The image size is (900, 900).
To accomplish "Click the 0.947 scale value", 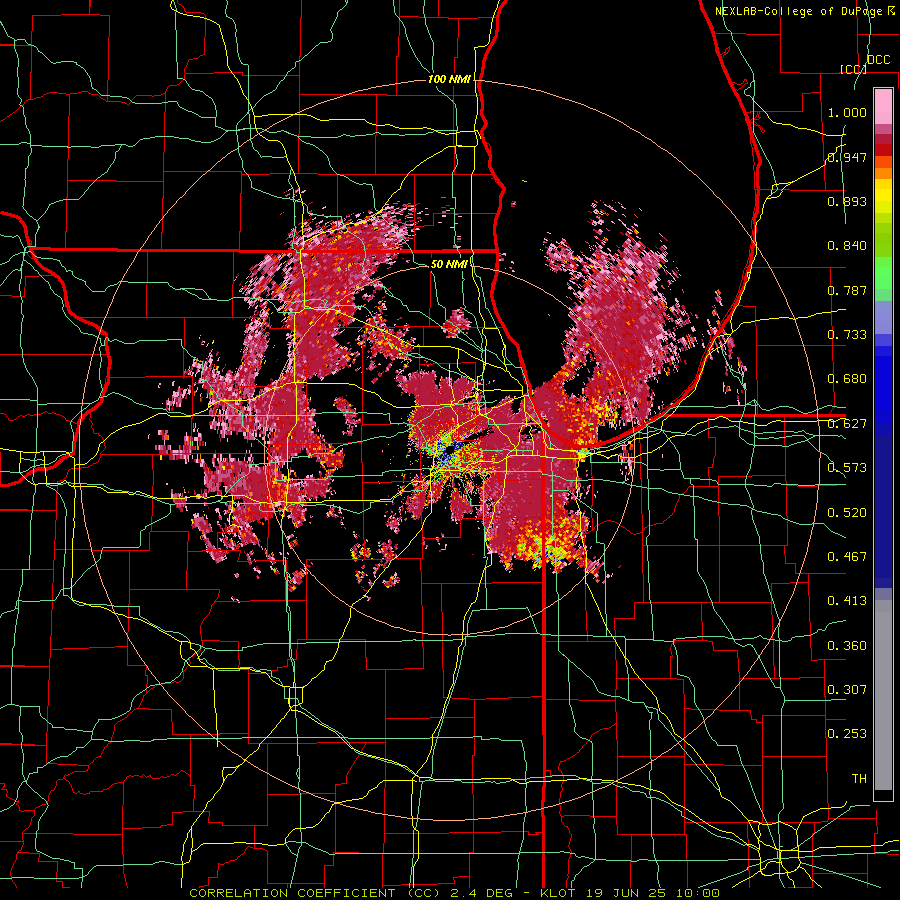I will pos(847,157).
